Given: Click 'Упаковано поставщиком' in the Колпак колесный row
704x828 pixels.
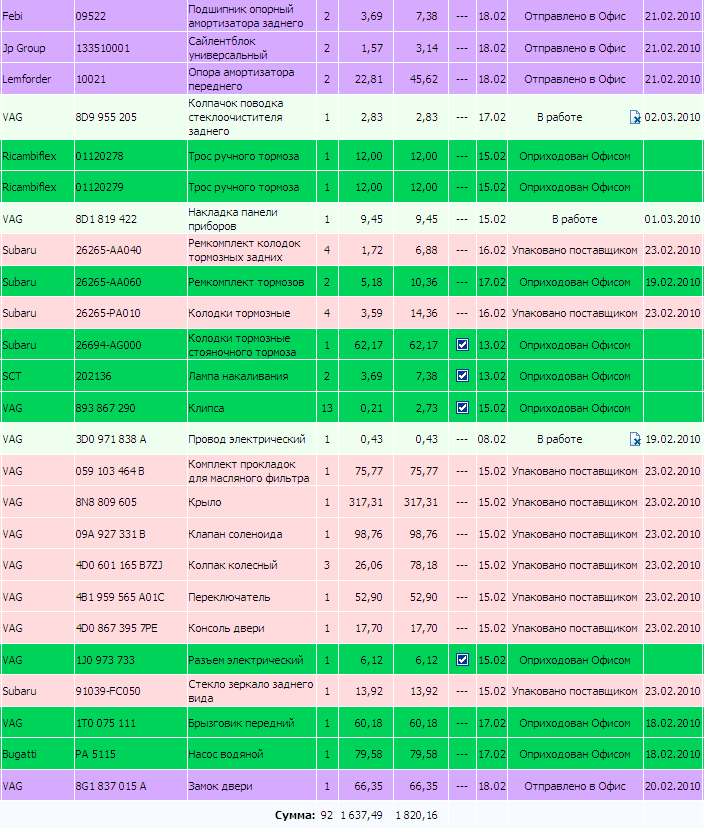Looking at the screenshot, I should click(x=575, y=565).
